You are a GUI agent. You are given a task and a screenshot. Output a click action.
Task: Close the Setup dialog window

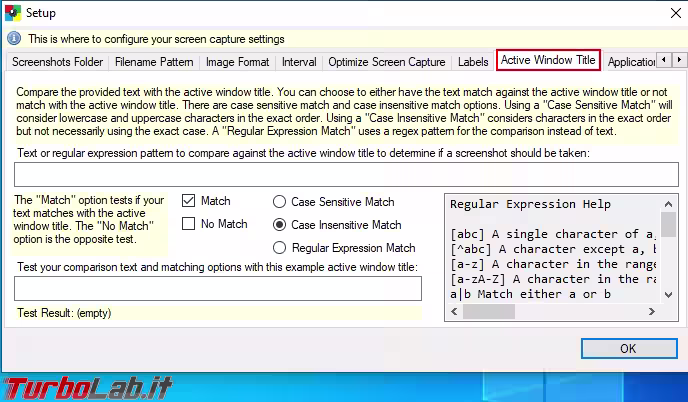point(676,13)
